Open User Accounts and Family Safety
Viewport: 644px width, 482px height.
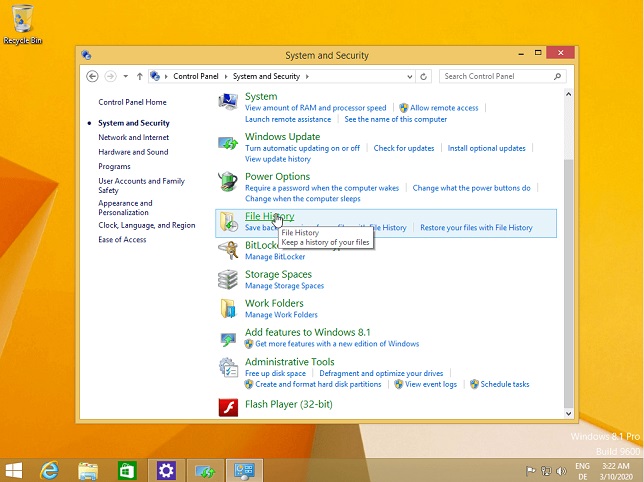click(141, 186)
